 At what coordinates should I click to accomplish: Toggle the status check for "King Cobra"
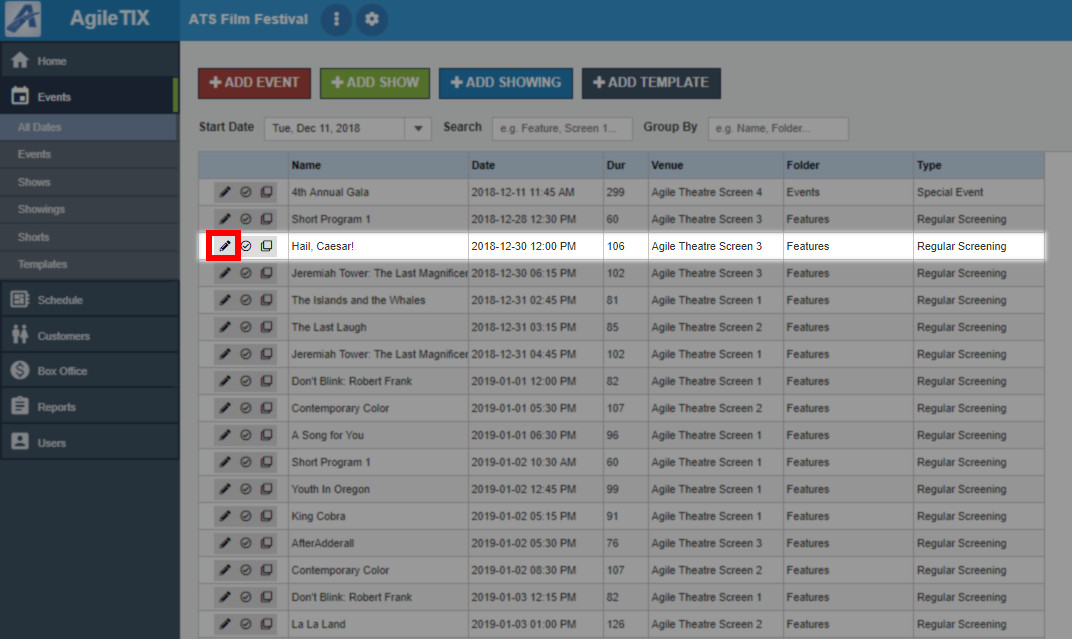pyautogui.click(x=246, y=516)
